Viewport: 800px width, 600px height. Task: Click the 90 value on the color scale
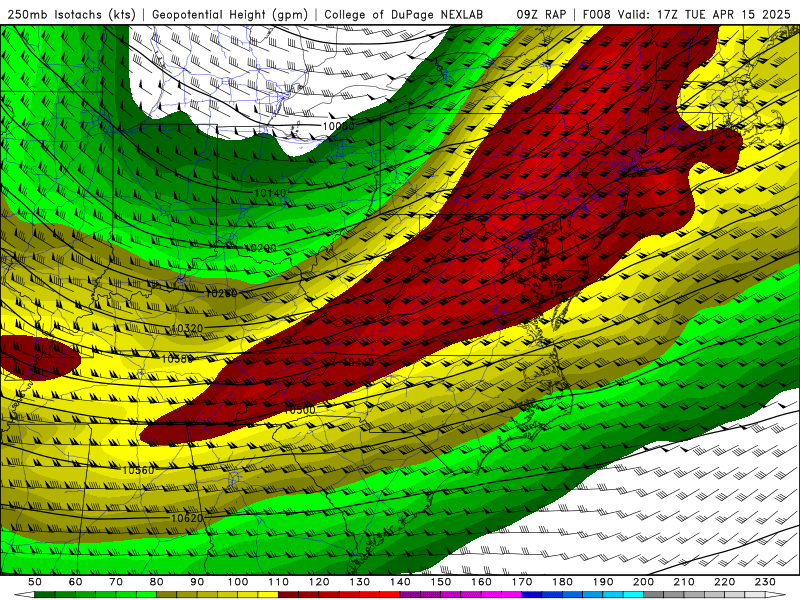197,582
